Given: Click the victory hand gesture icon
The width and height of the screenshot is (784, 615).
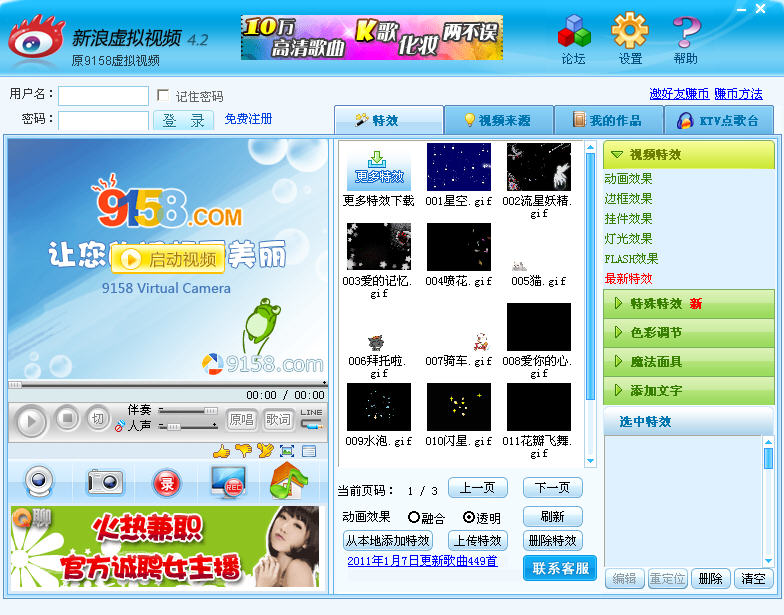Looking at the screenshot, I should pyautogui.click(x=266, y=450).
